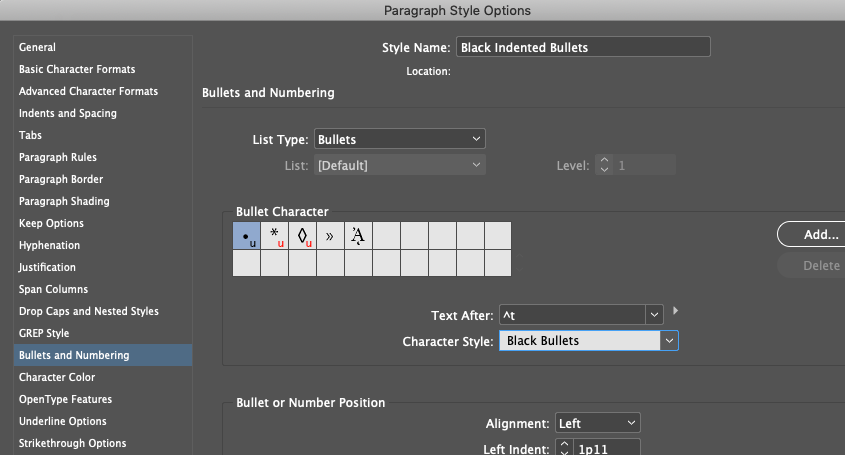Open the List Type dropdown
This screenshot has height=455, width=845.
399,139
